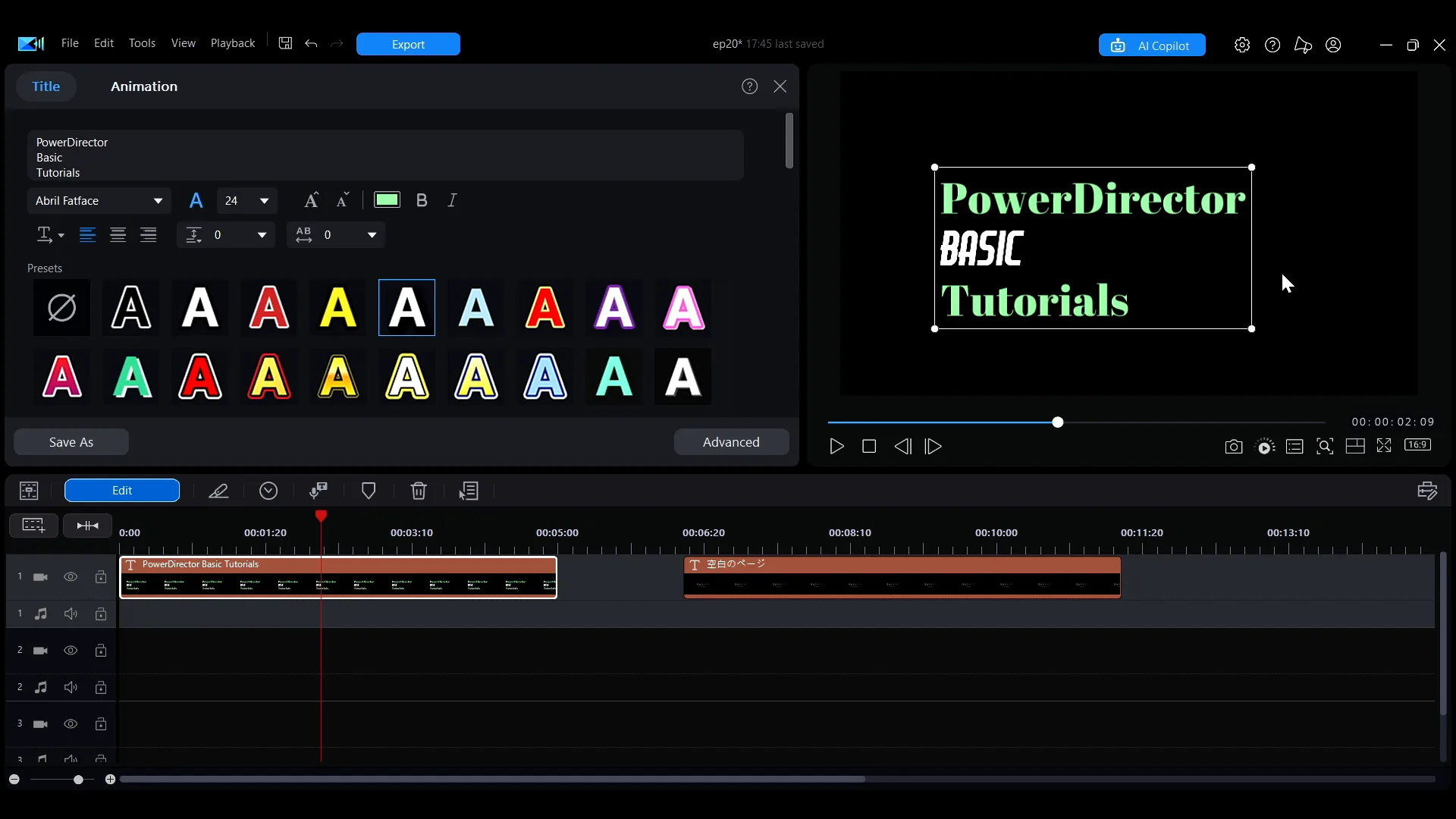This screenshot has height=819, width=1456.
Task: Choose the teal A preset in second row
Action: (614, 377)
